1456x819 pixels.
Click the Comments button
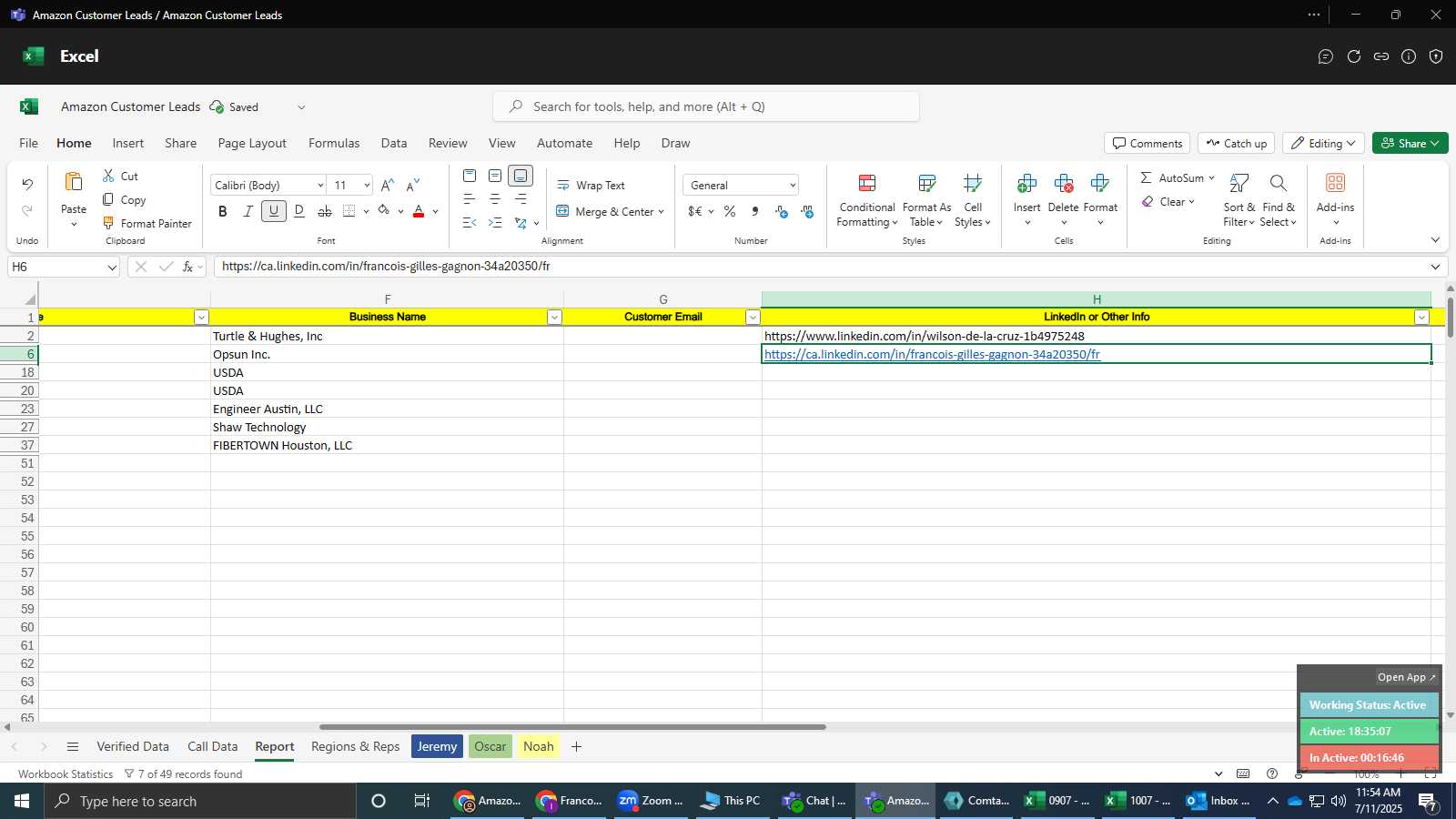[x=1148, y=143]
